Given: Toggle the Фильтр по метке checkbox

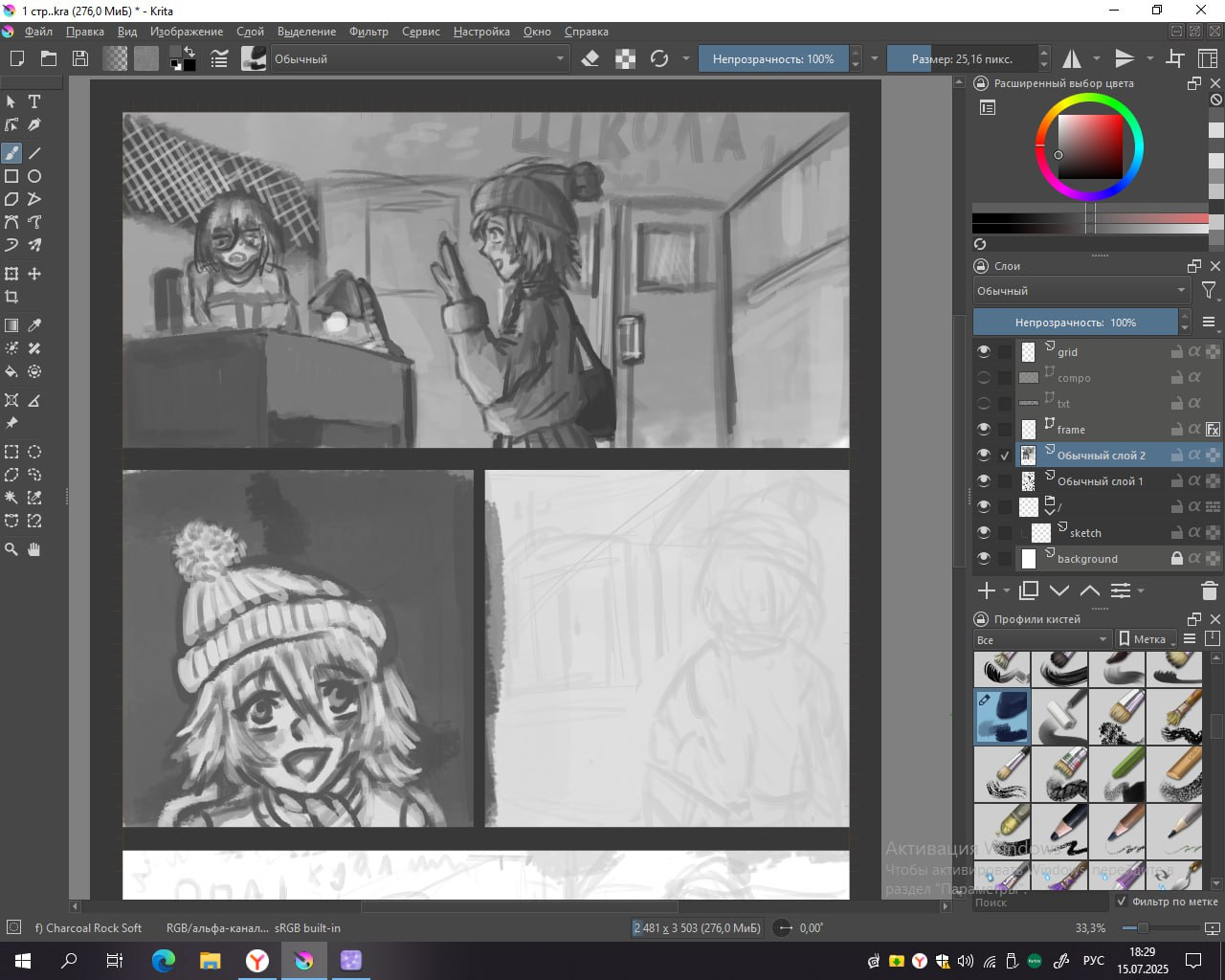Looking at the screenshot, I should click(1122, 902).
